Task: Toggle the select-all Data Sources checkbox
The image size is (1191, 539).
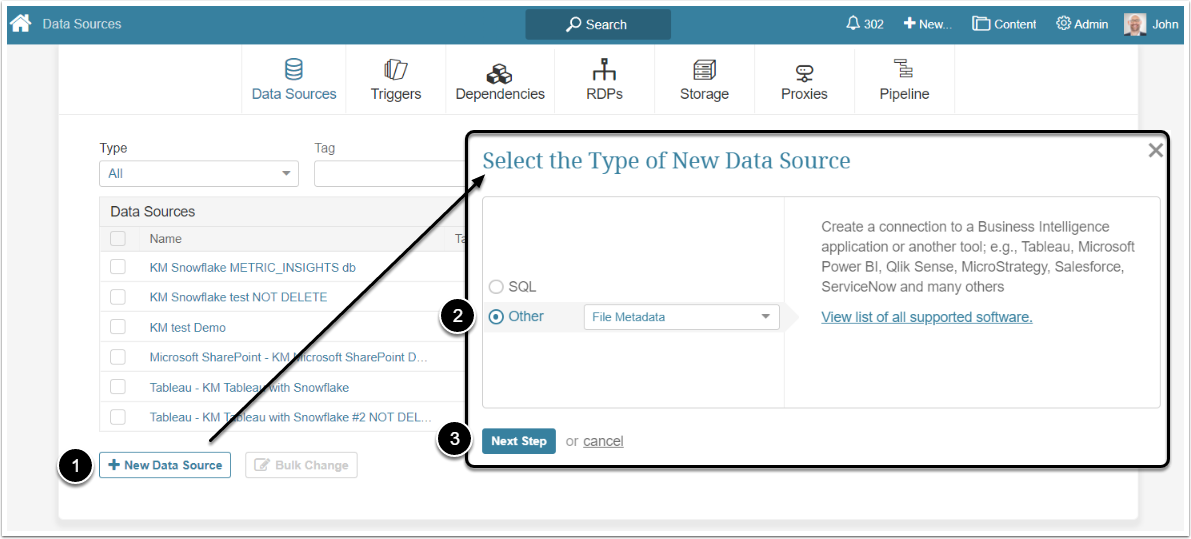Action: coord(118,239)
